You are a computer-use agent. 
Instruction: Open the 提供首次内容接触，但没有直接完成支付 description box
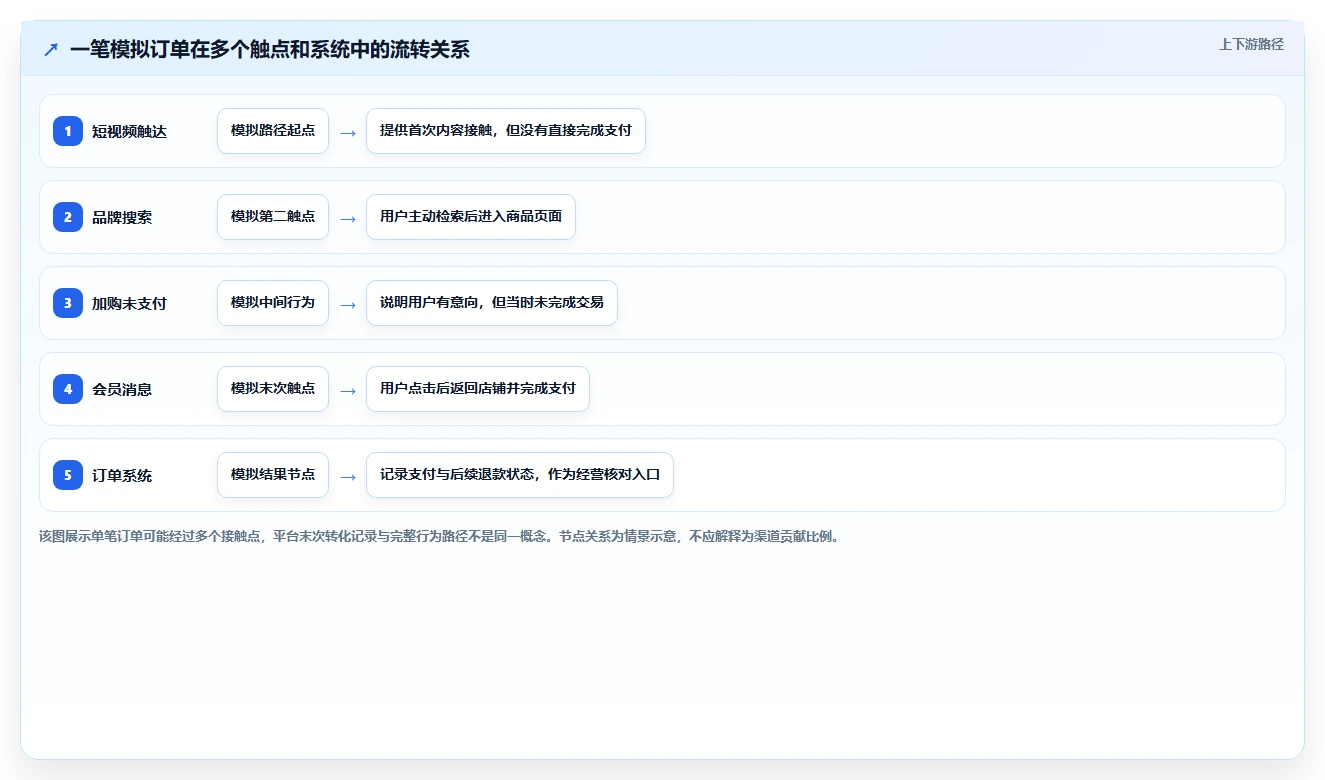click(x=506, y=131)
